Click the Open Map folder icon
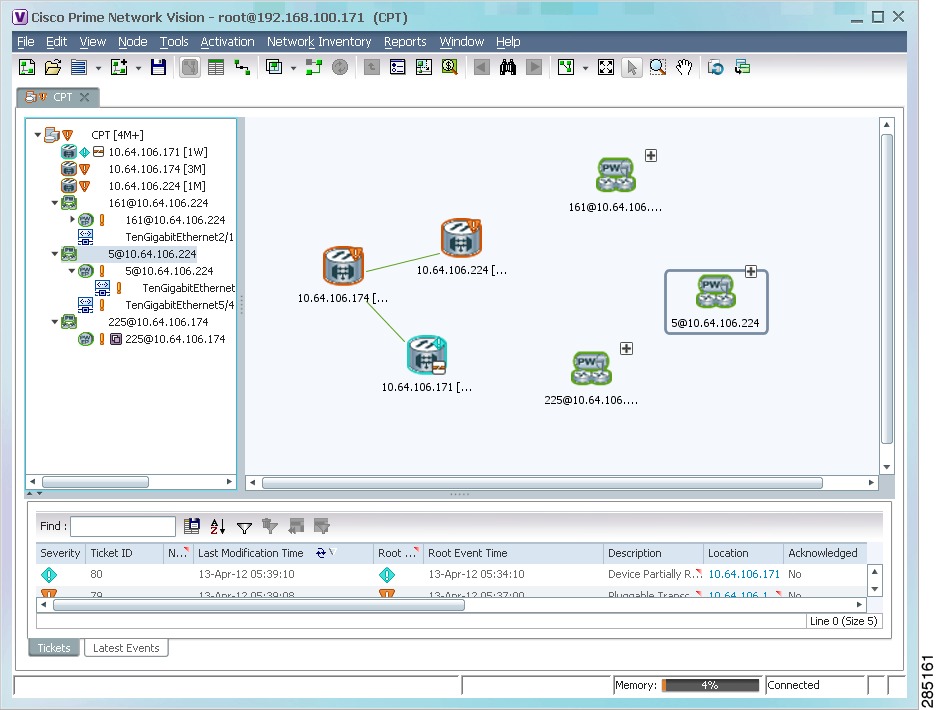Viewport: 937px width, 710px height. 53,67
